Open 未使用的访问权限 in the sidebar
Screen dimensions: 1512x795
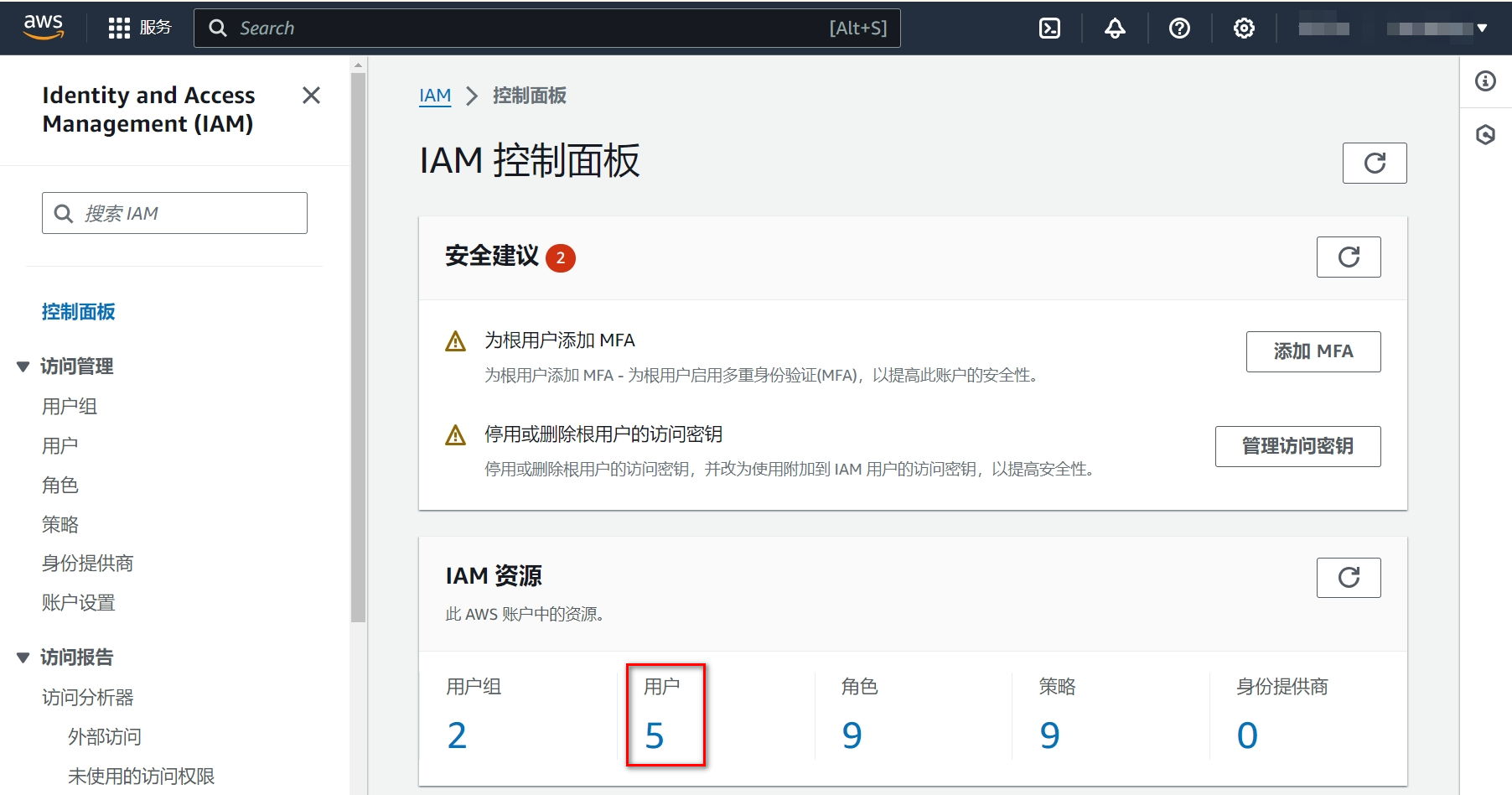(142, 777)
